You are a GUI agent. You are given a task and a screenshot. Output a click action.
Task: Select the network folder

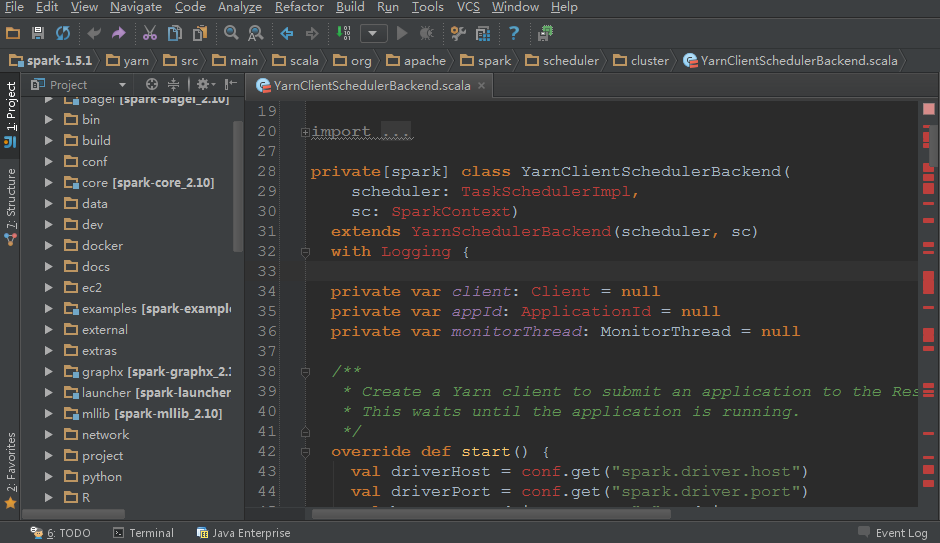point(106,435)
